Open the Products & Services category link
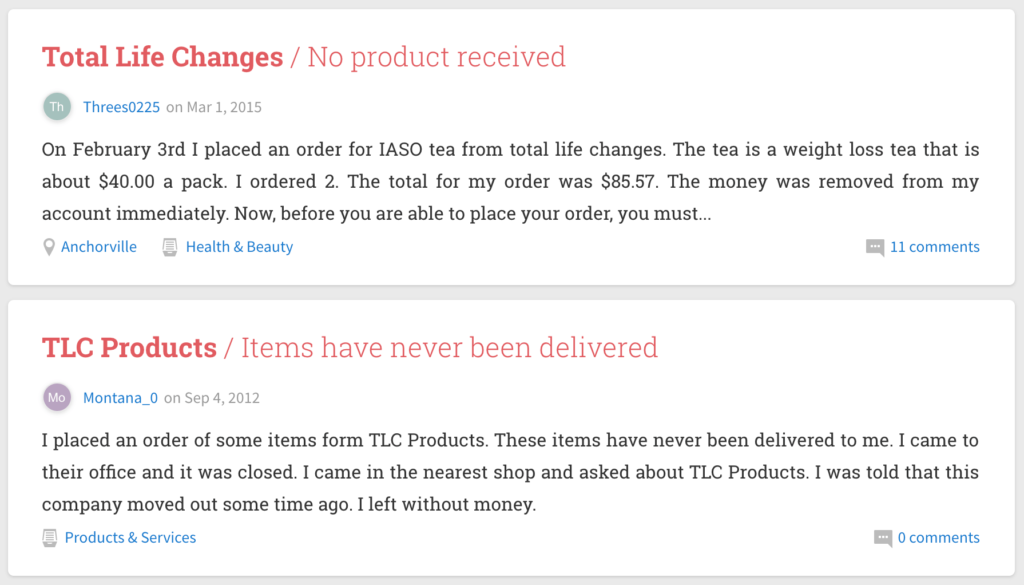 coord(129,537)
